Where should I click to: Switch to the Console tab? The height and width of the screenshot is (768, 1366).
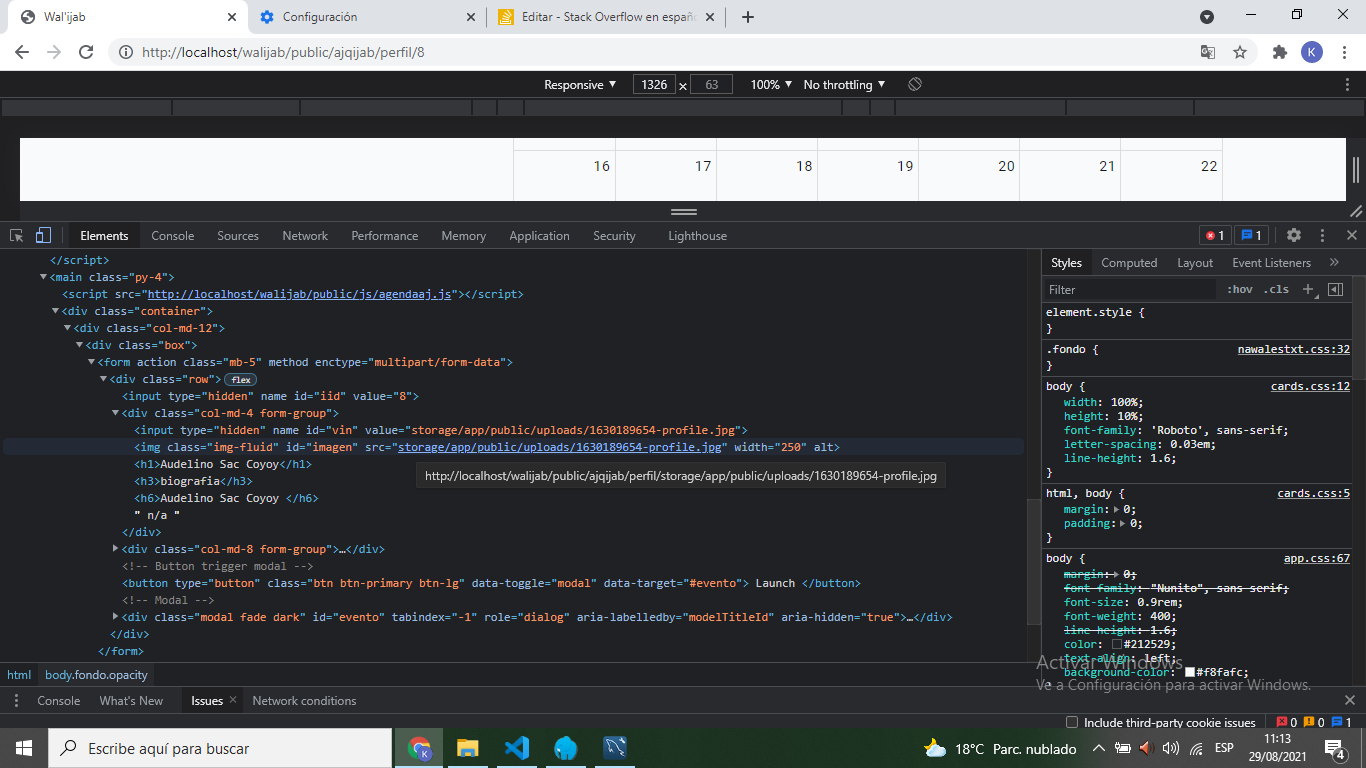click(173, 236)
